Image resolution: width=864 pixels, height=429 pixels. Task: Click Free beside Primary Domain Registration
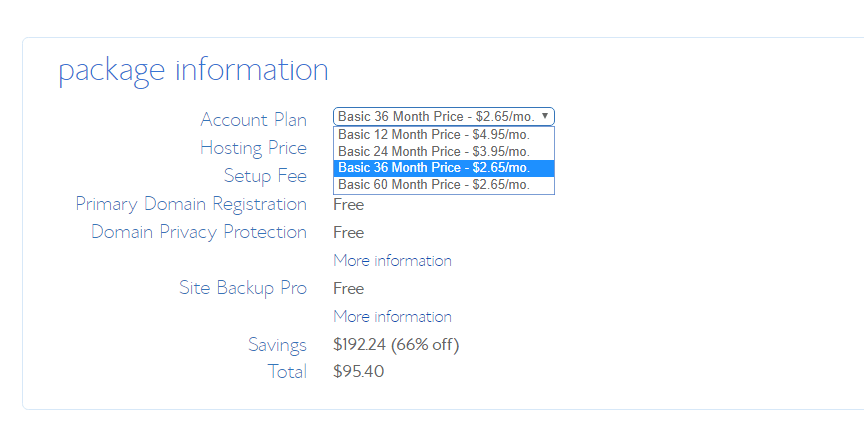pyautogui.click(x=348, y=205)
